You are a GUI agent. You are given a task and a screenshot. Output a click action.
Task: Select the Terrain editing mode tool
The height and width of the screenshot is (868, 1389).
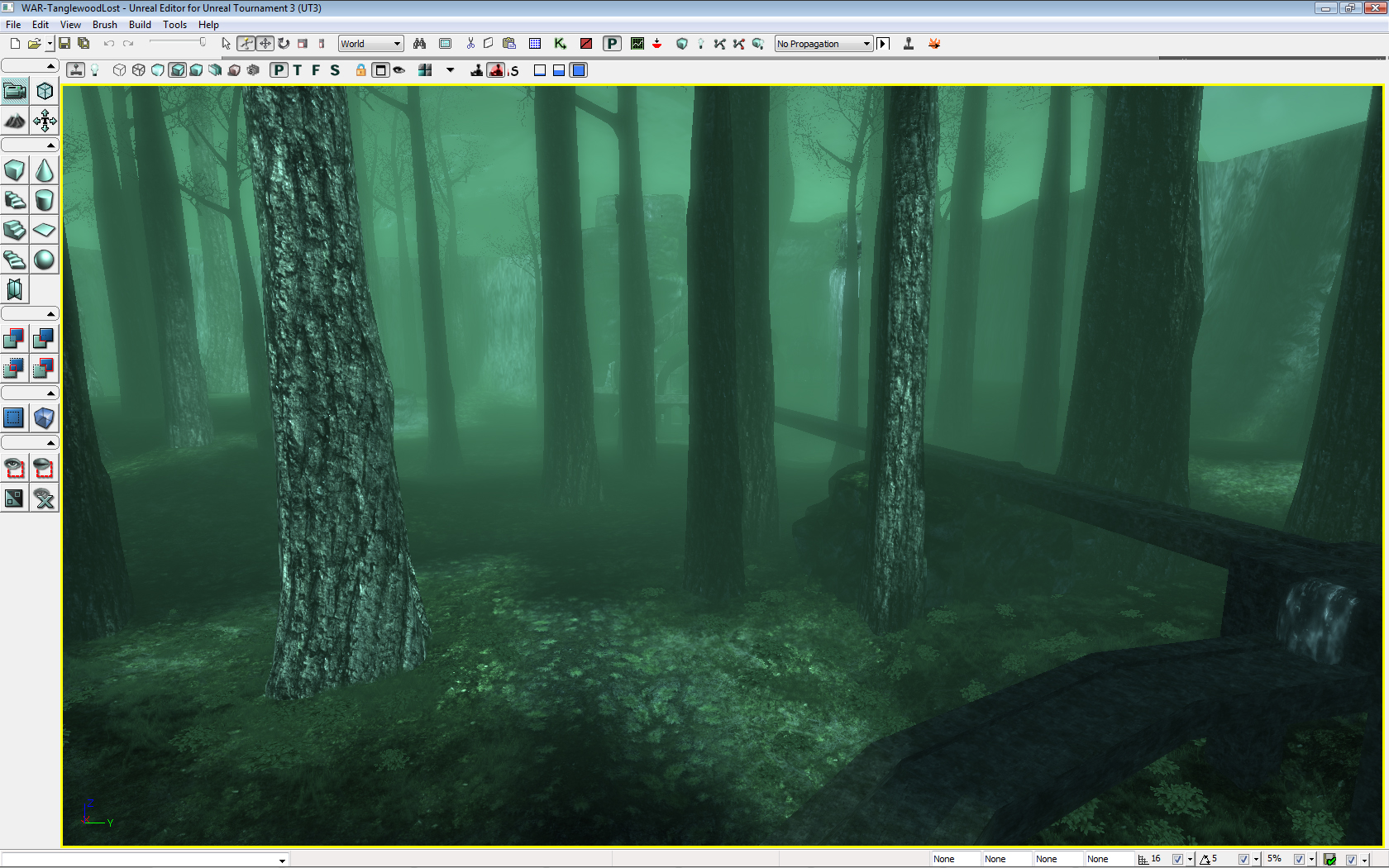pos(15,122)
